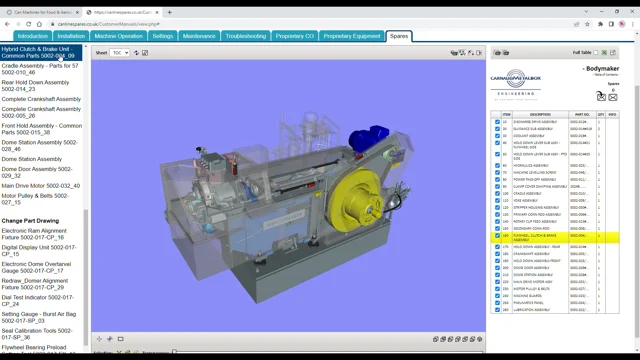Uncheck item 30 Coolant Assembly checkbox
The image size is (640, 360).
click(497, 136)
